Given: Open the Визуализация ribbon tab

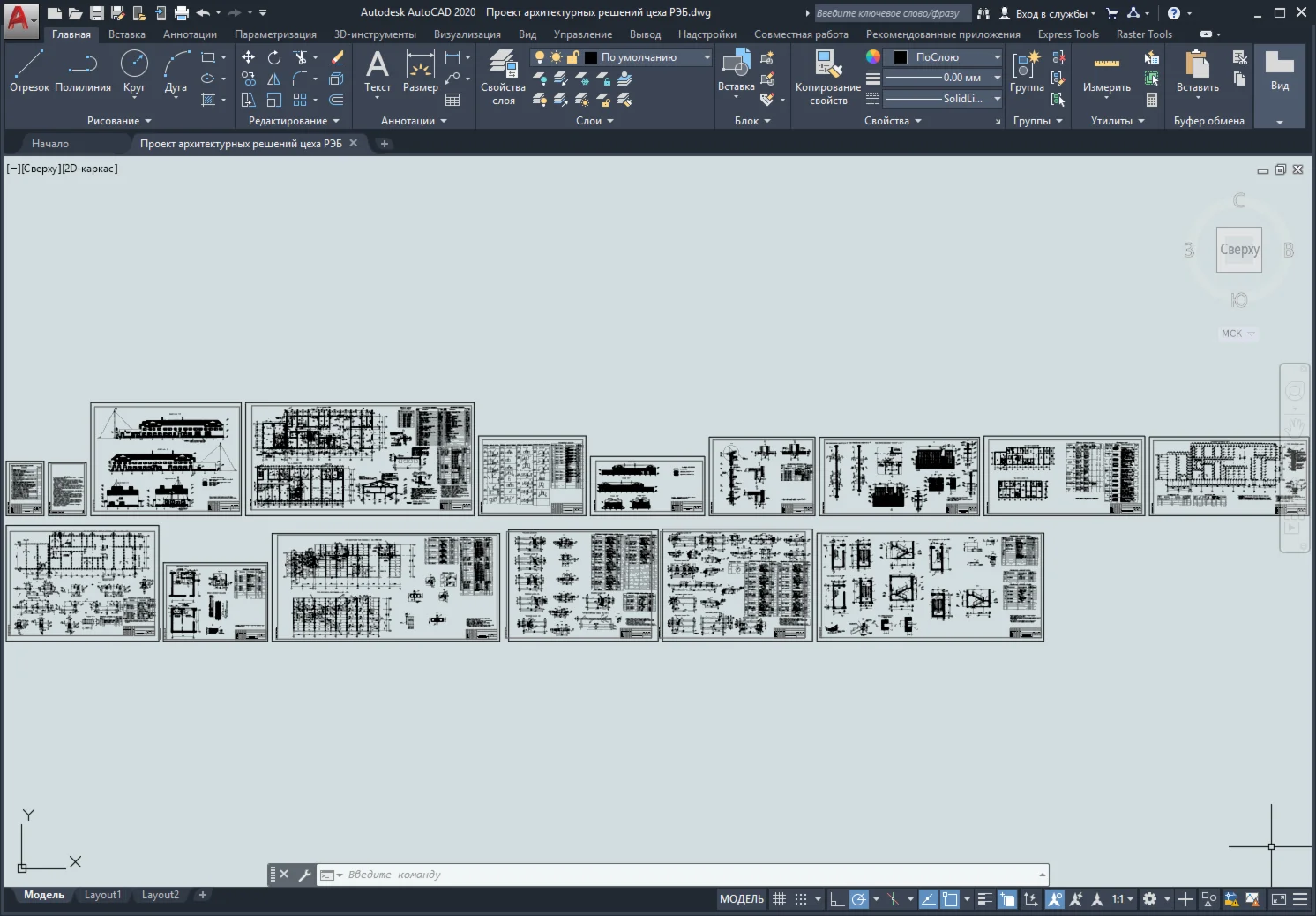Looking at the screenshot, I should pos(467,34).
